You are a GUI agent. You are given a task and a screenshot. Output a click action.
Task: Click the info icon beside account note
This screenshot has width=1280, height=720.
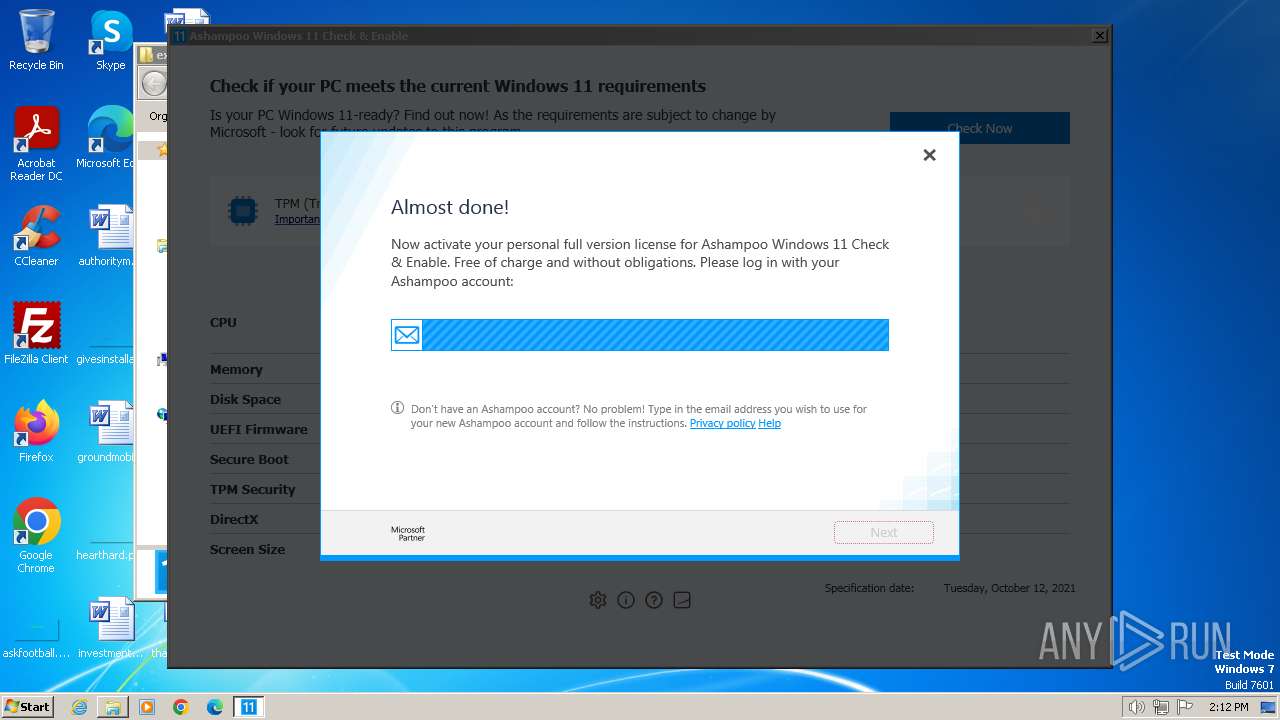pos(397,408)
